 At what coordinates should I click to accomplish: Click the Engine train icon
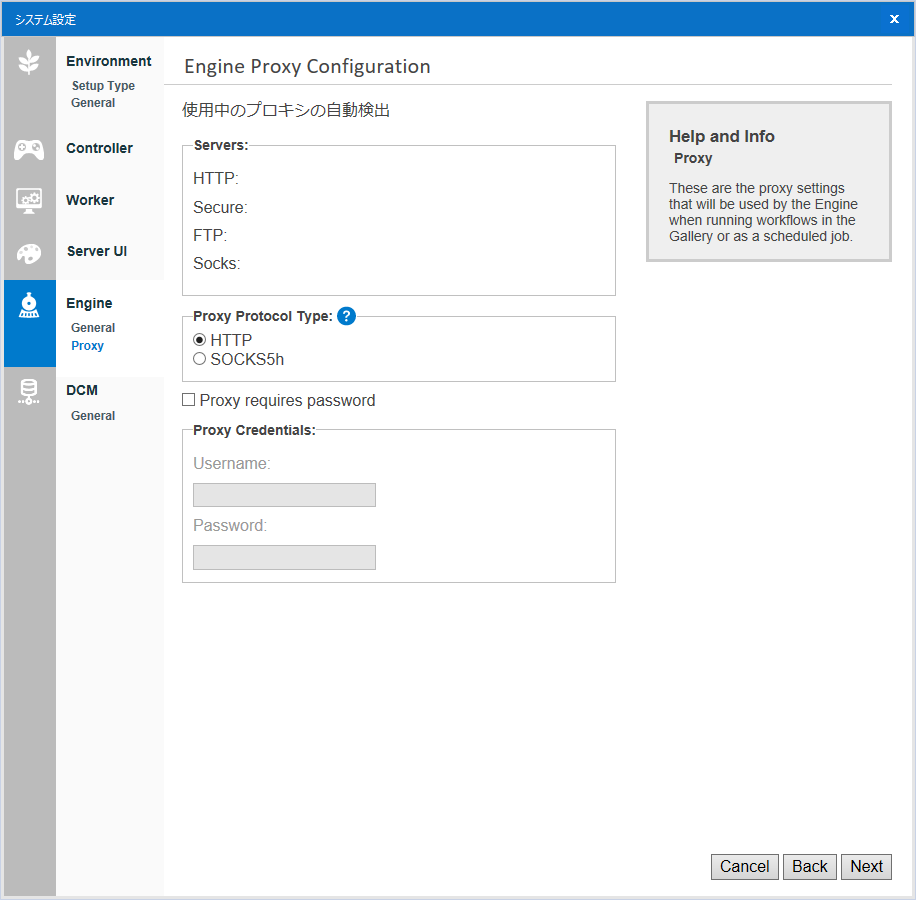[29, 306]
